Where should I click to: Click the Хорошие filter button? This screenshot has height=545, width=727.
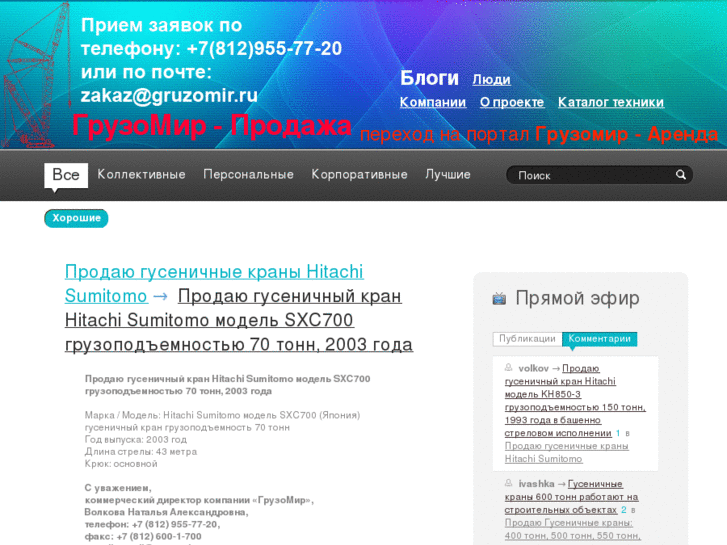click(77, 218)
